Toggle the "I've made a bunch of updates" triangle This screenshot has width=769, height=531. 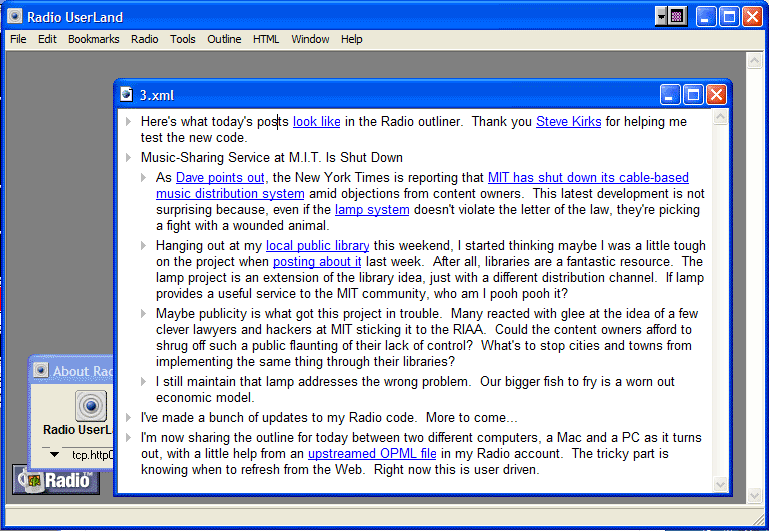(x=128, y=417)
